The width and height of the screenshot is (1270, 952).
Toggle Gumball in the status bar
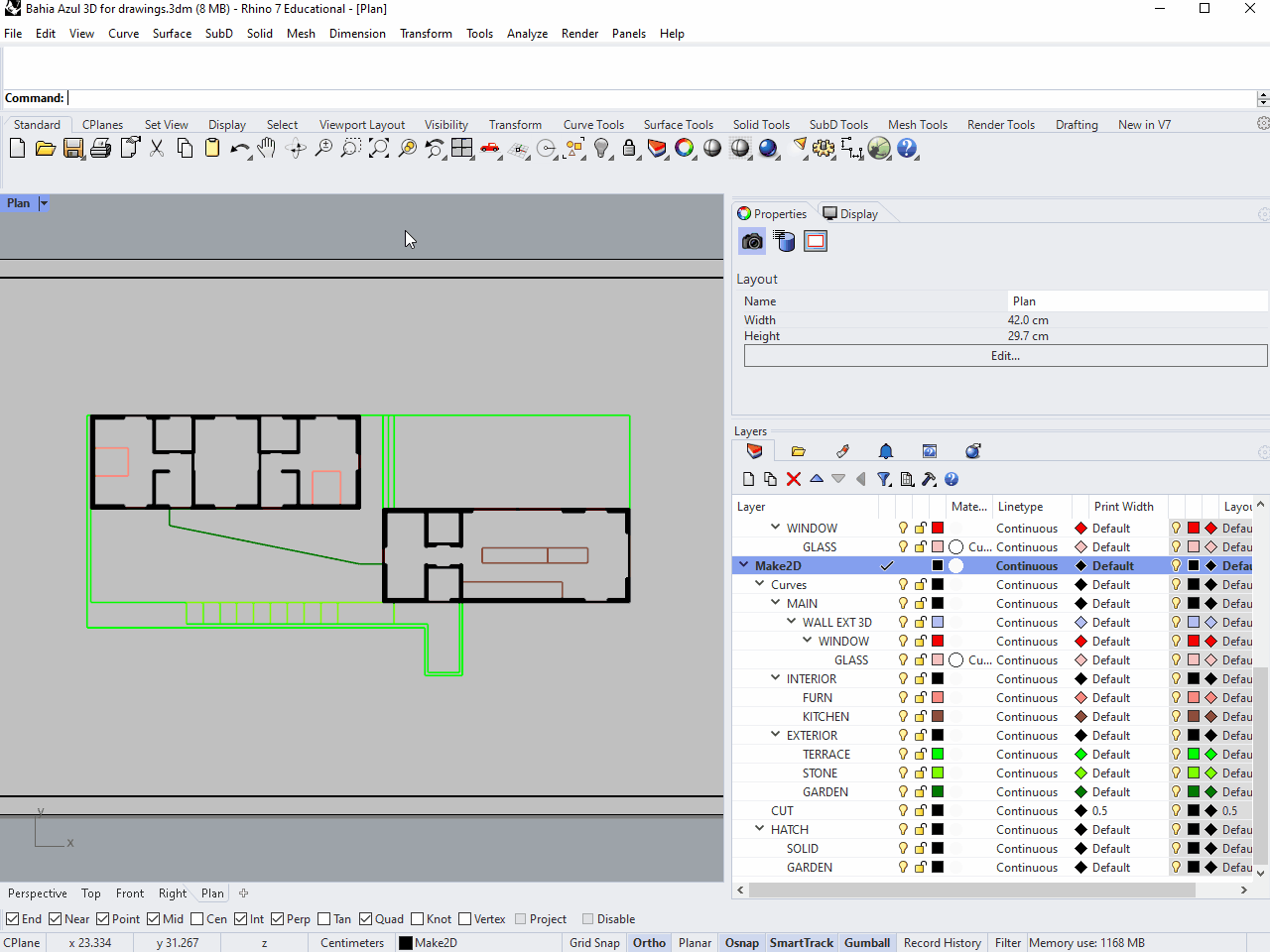[x=866, y=943]
